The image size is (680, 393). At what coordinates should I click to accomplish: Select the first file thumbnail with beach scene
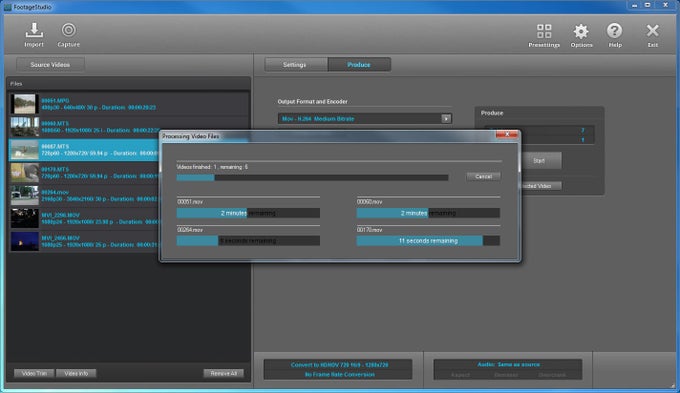[x=24, y=104]
